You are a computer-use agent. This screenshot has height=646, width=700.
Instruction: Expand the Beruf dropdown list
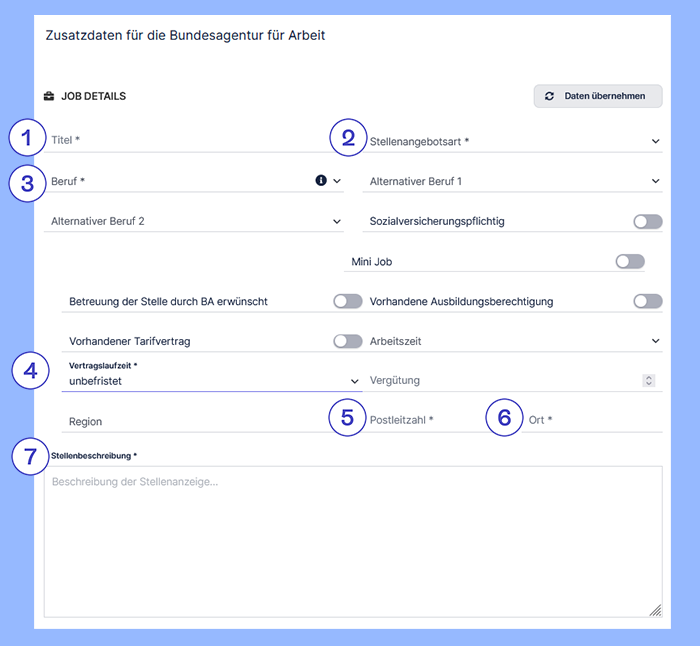point(337,181)
